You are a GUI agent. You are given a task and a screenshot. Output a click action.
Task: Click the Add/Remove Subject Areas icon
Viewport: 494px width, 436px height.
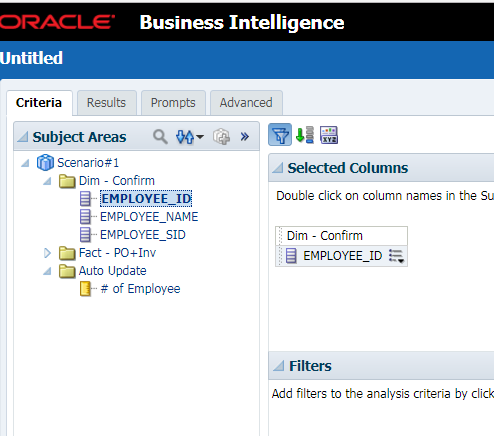(221, 137)
